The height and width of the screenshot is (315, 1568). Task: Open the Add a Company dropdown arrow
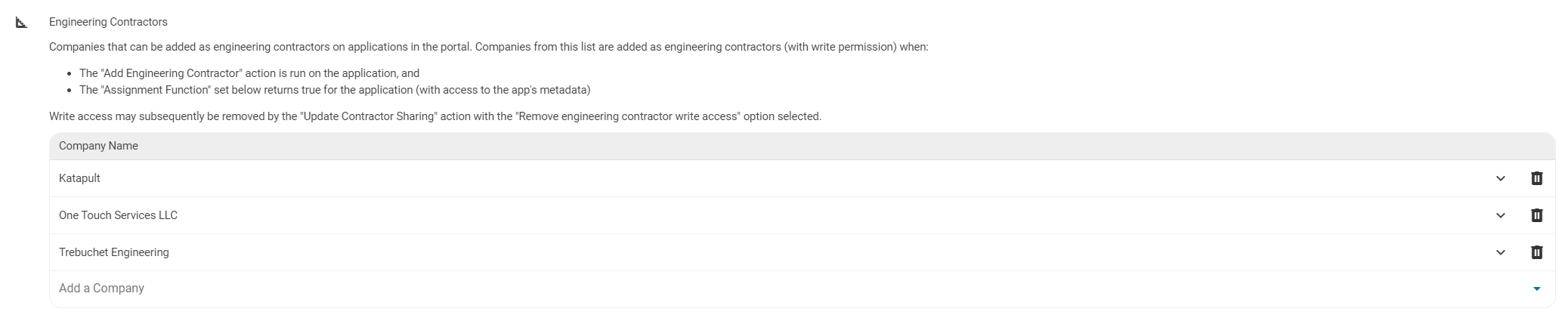[1536, 289]
